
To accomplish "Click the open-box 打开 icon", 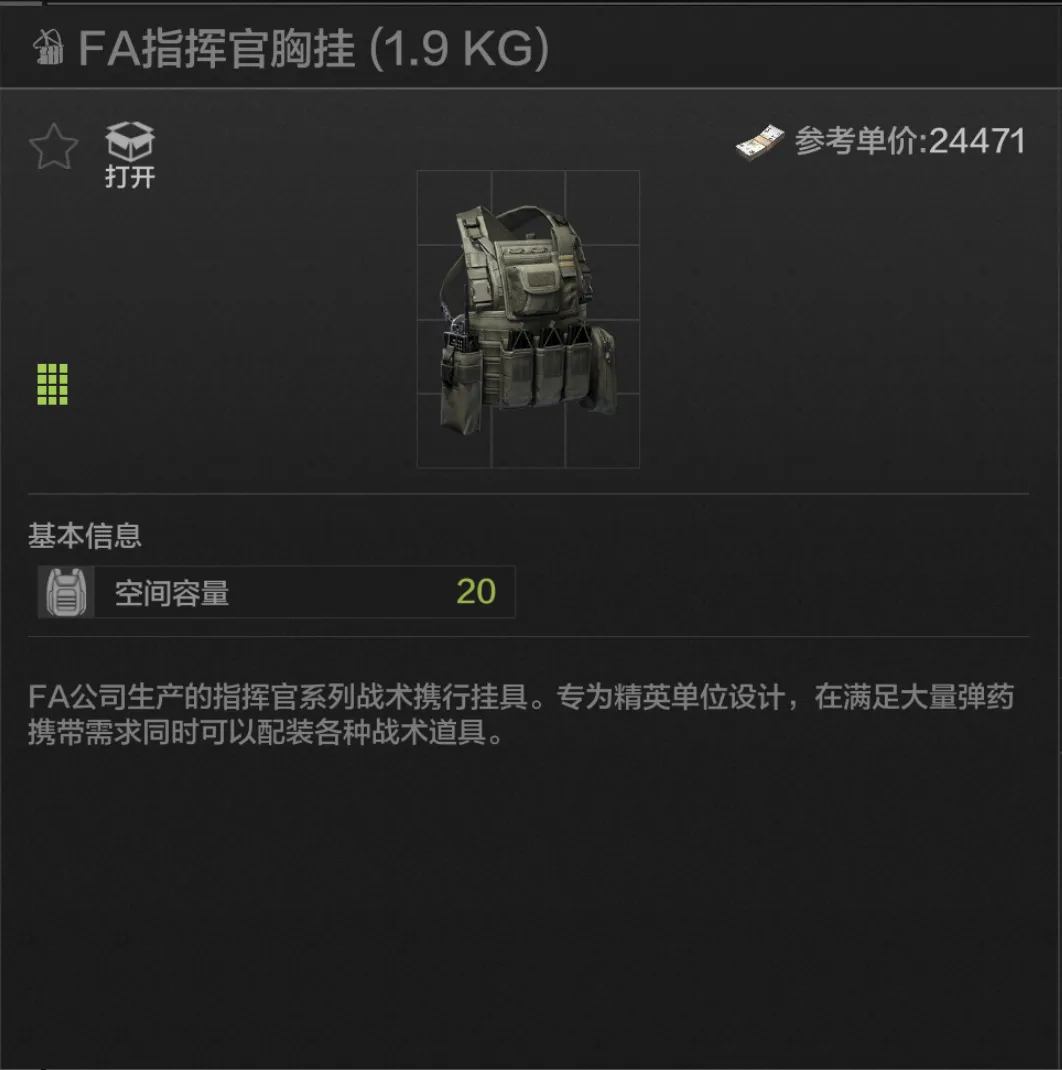I will pyautogui.click(x=130, y=141).
